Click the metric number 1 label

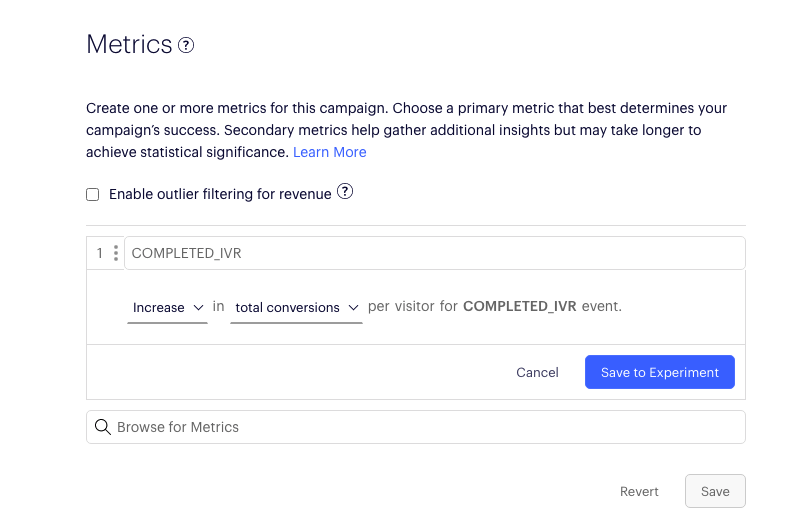[x=100, y=253]
